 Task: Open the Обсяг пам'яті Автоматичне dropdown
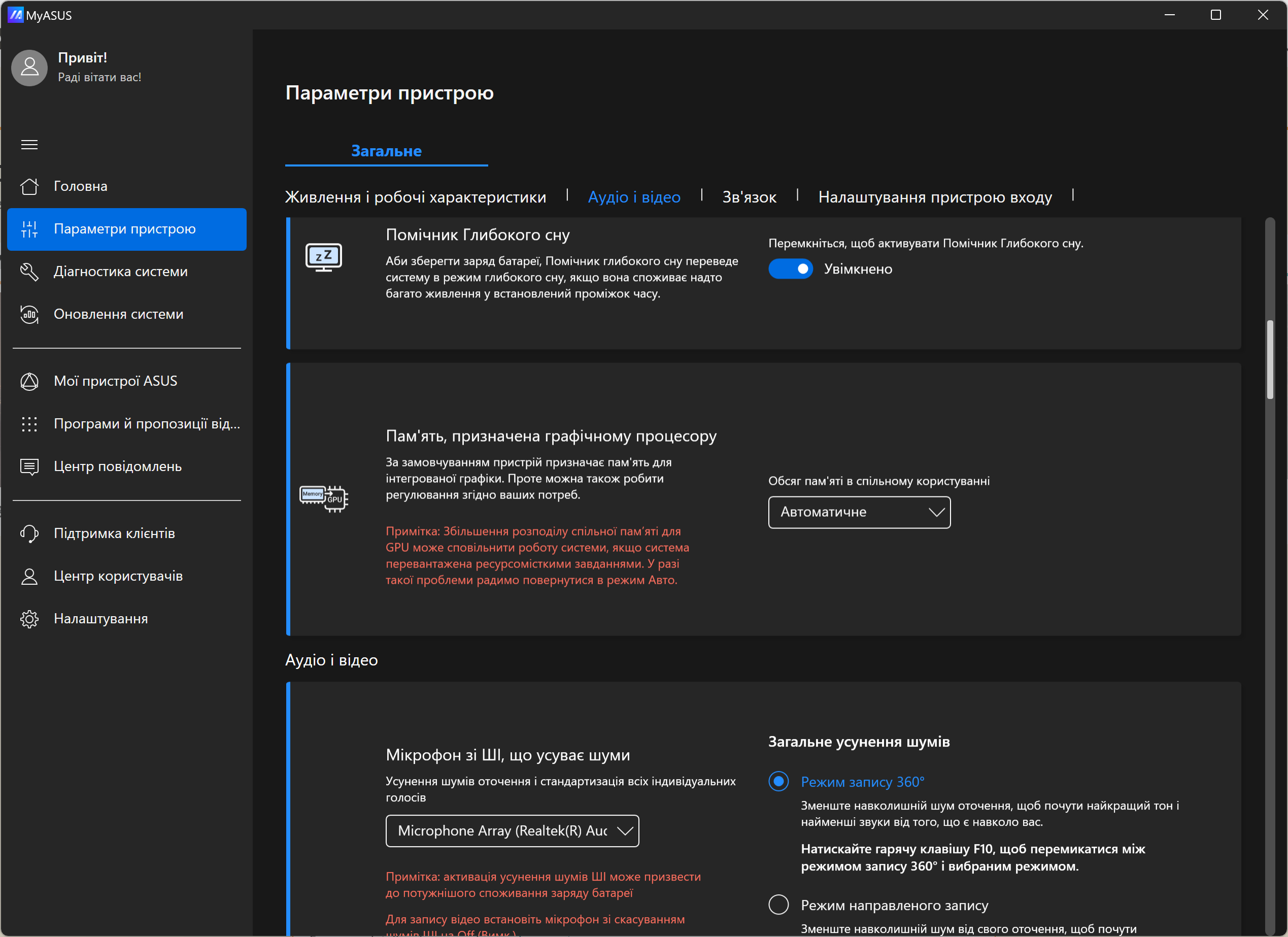point(859,512)
